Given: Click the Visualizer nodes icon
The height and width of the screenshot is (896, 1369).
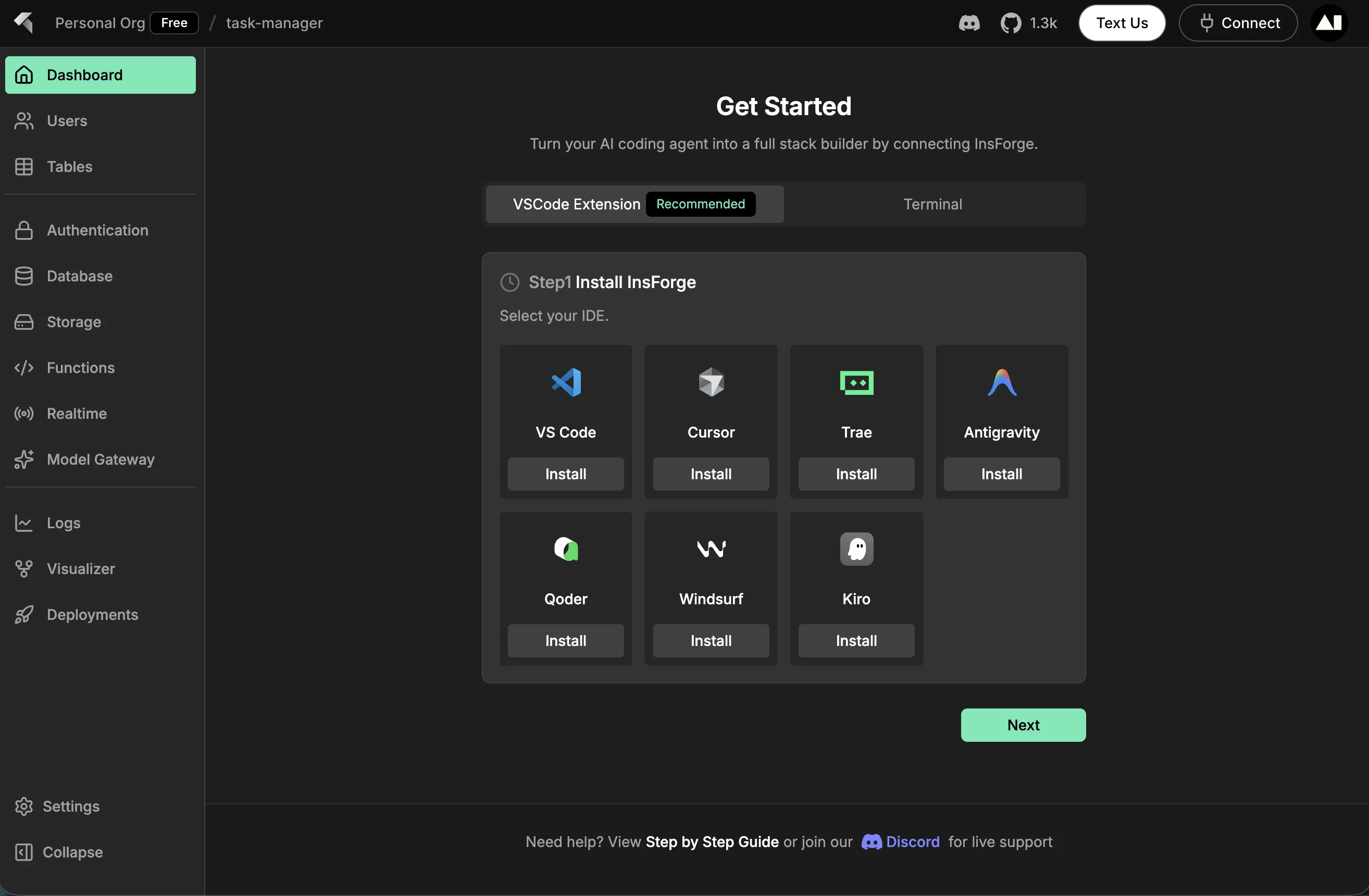Looking at the screenshot, I should click(23, 569).
